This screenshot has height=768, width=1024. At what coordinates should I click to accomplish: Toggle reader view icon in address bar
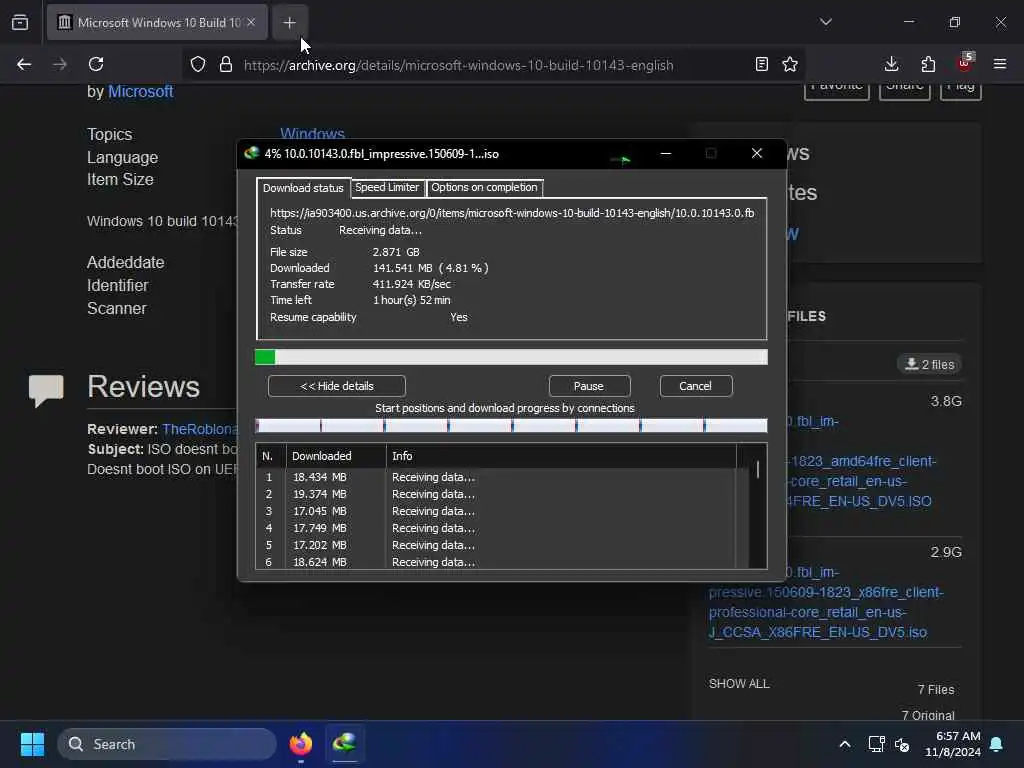click(761, 64)
